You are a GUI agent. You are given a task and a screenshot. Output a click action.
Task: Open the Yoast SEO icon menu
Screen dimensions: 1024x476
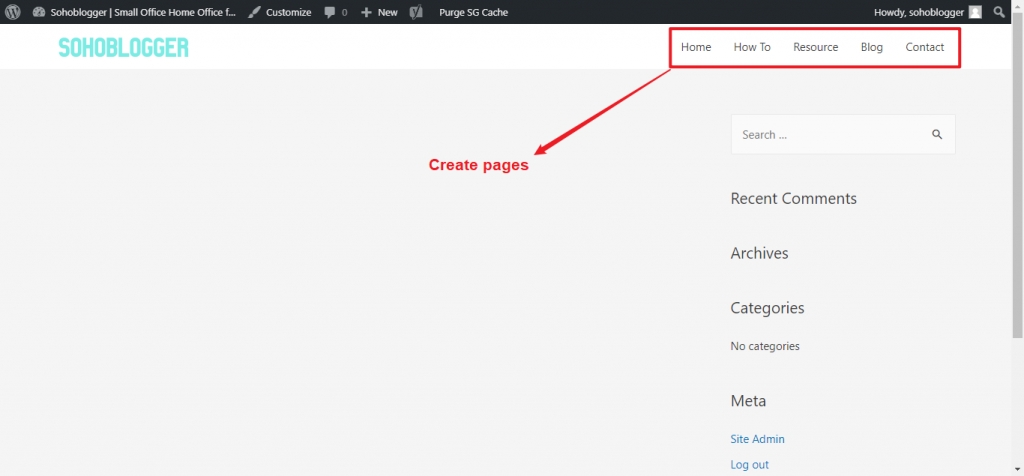click(x=415, y=12)
